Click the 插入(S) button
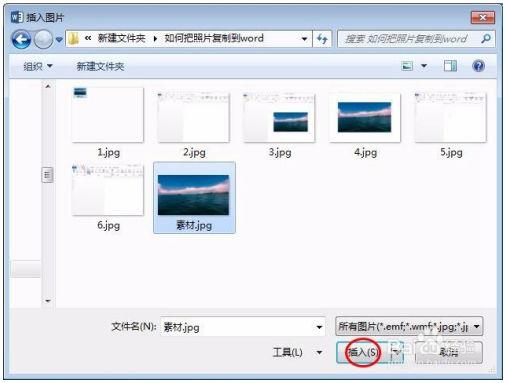The image size is (506, 383). point(363,352)
